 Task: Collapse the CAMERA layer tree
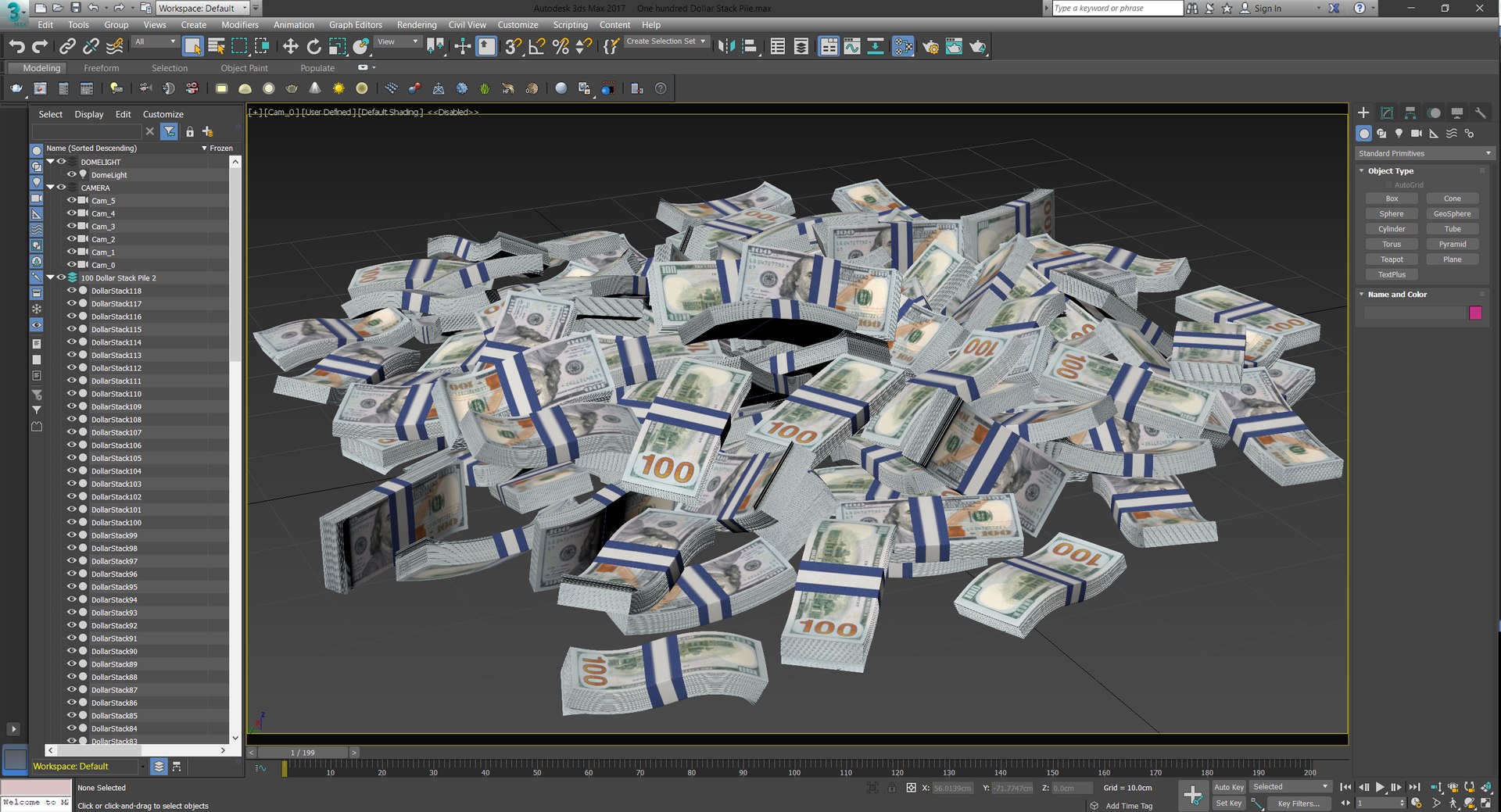(x=51, y=188)
